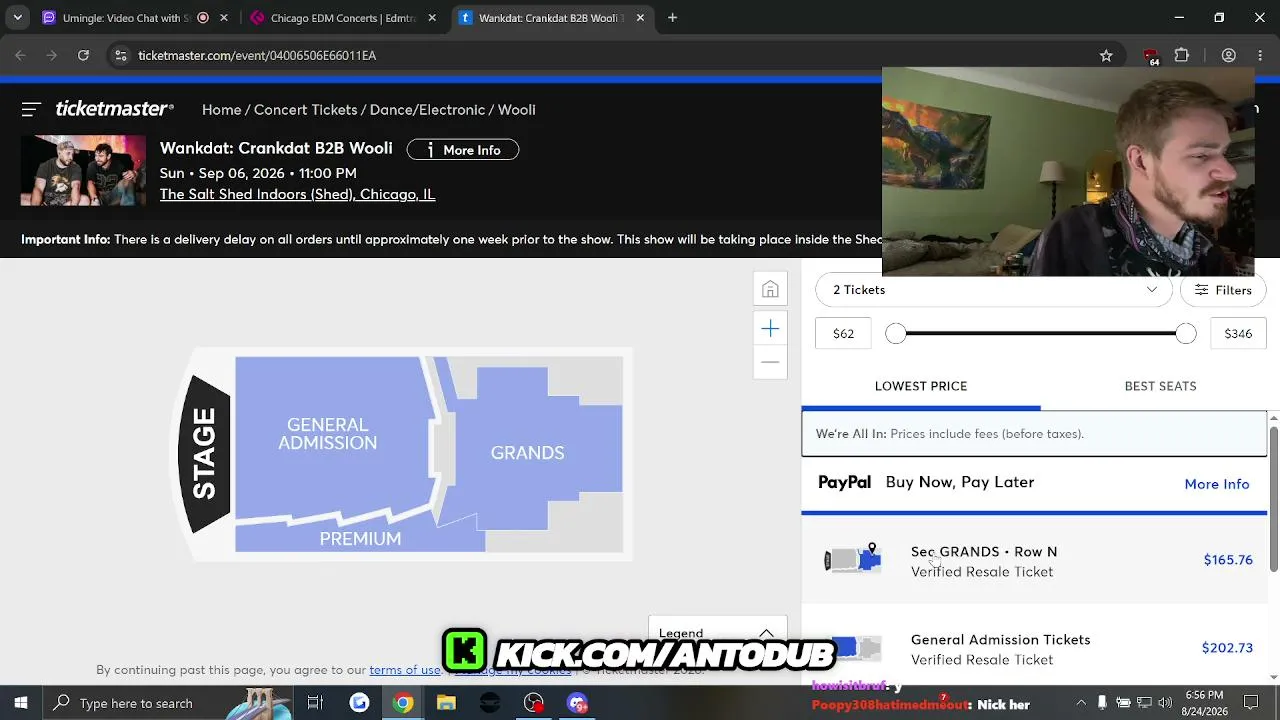
Task: Open the Concert Tickets breadcrumb
Action: pos(306,110)
